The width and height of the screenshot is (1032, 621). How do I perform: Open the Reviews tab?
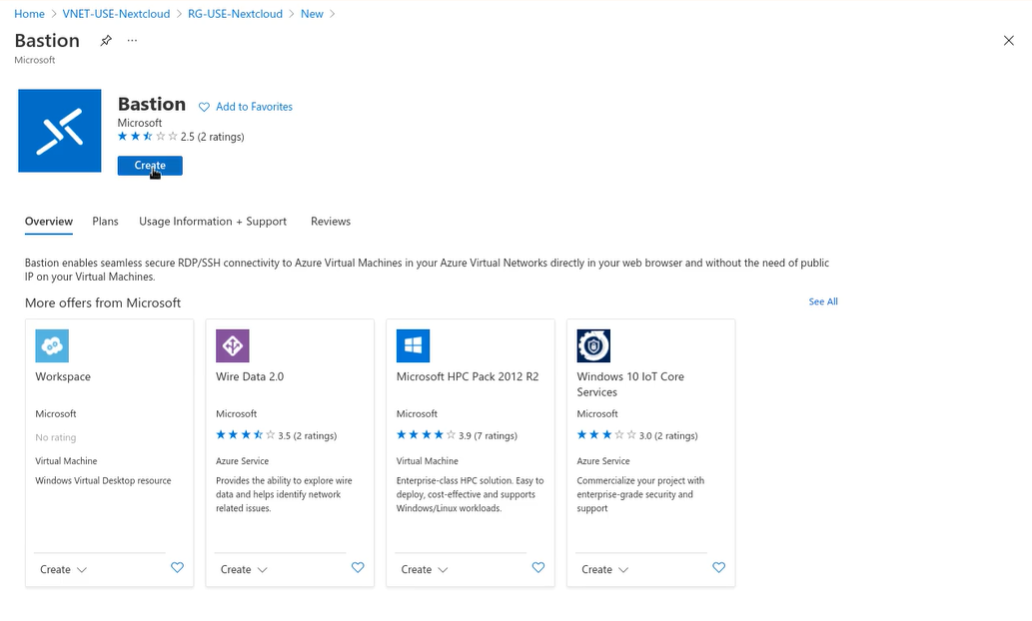coord(330,222)
